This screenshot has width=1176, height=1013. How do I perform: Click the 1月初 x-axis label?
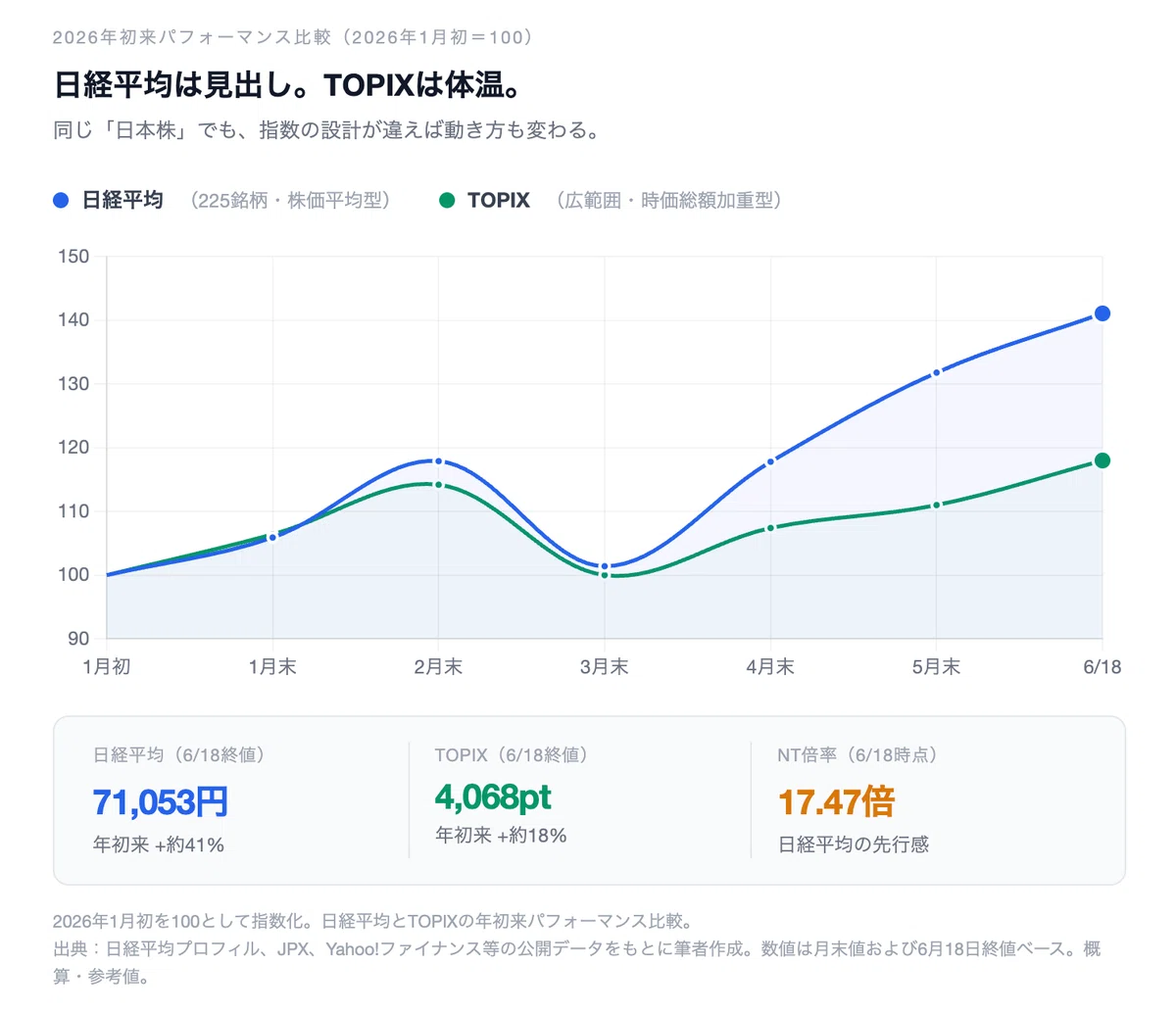(x=107, y=667)
